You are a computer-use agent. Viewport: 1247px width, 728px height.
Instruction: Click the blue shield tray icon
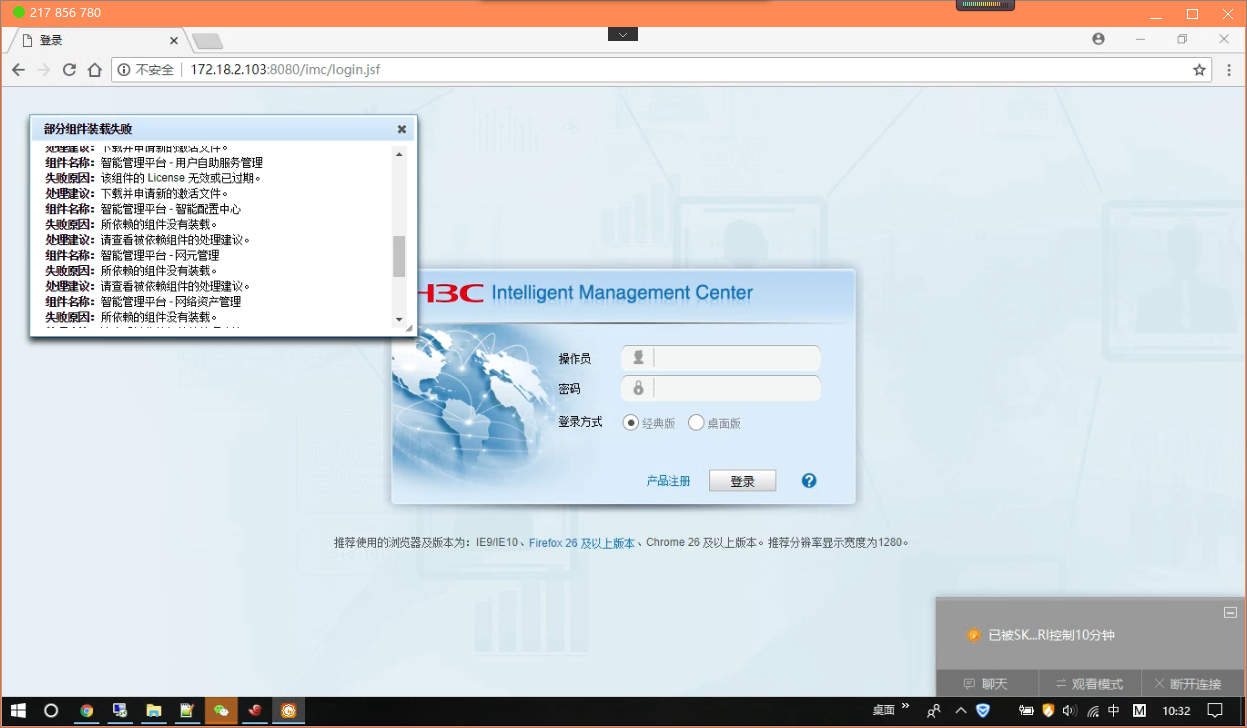983,711
